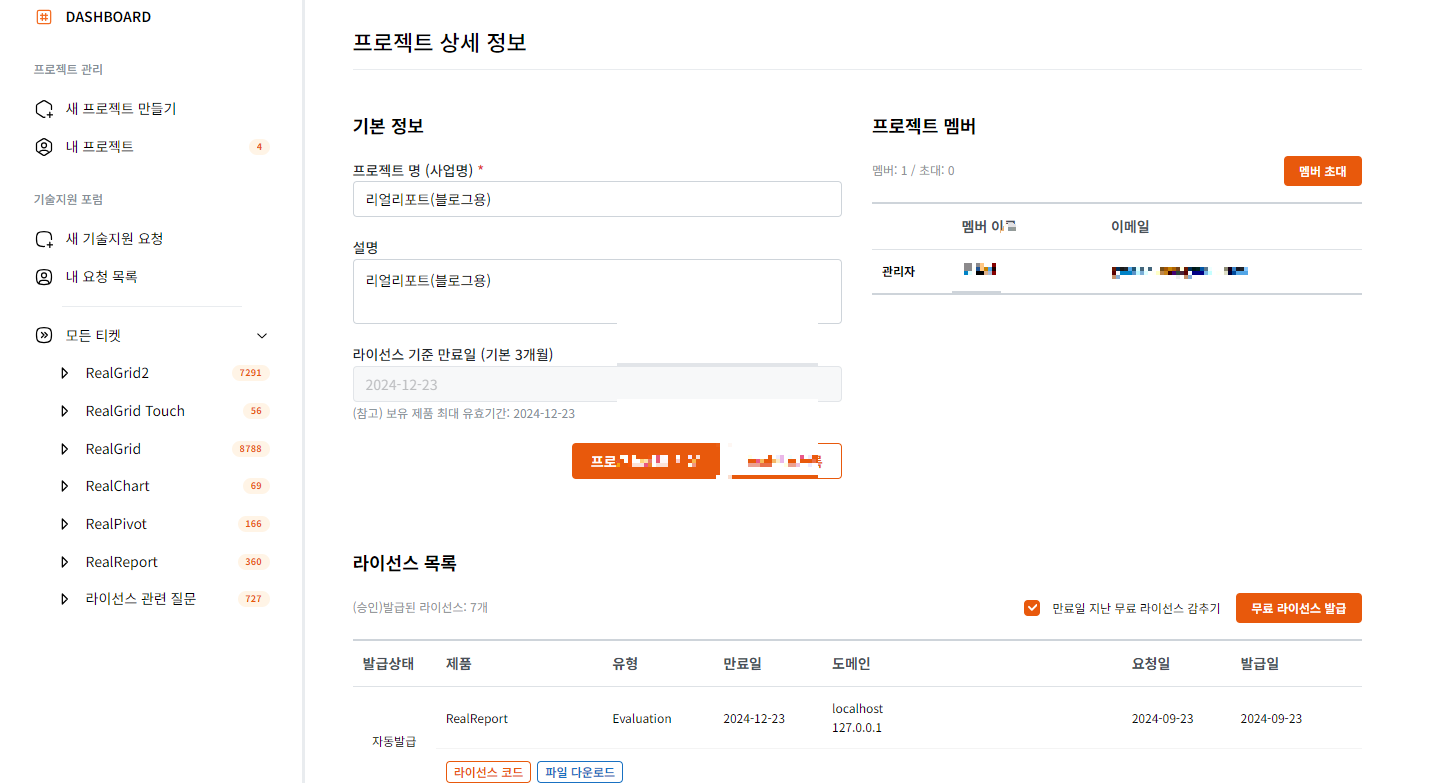
Task: Click the Evaluation type cell
Action: click(642, 719)
